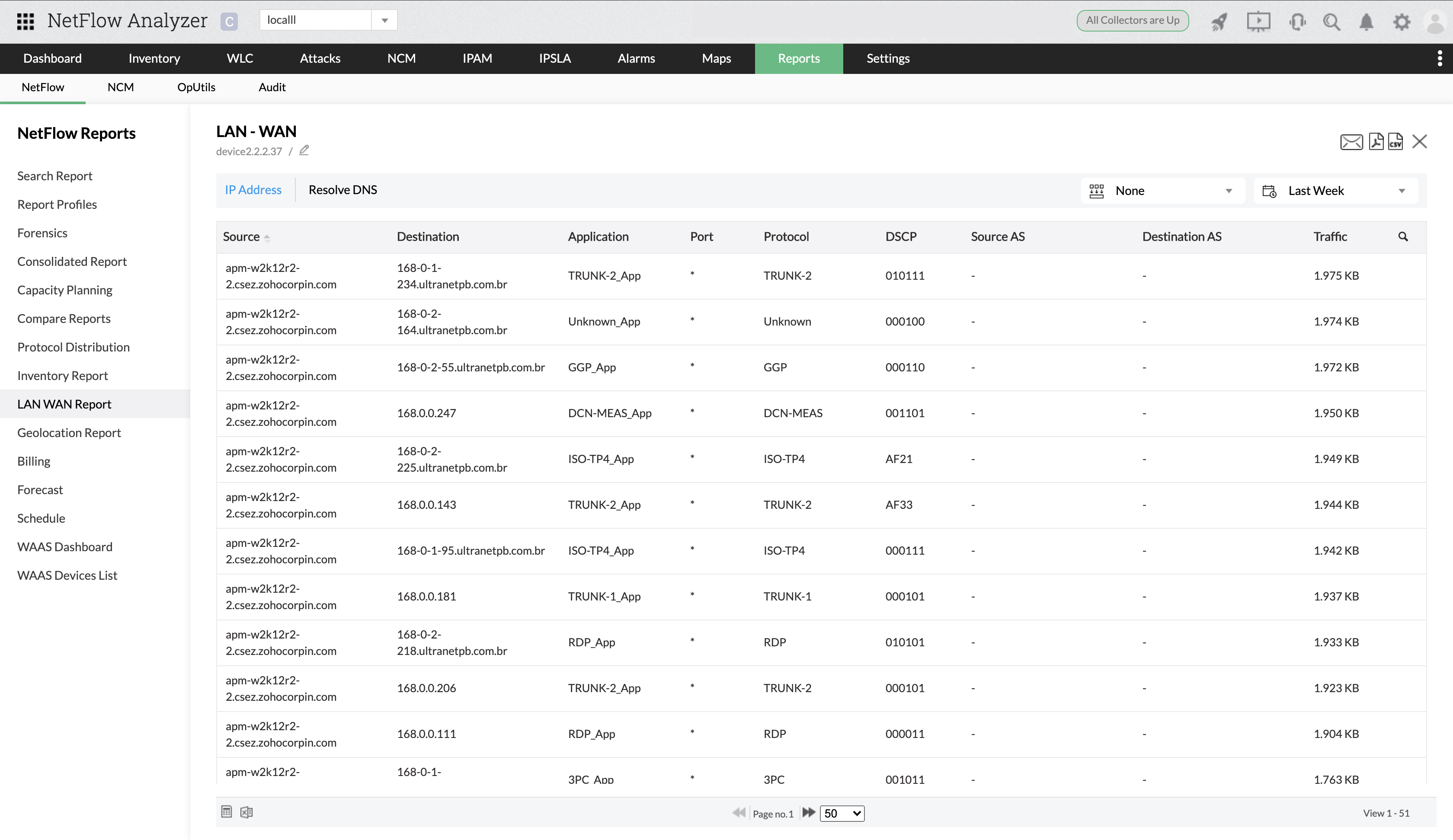Click the edit pencil next to device name

coord(304,150)
